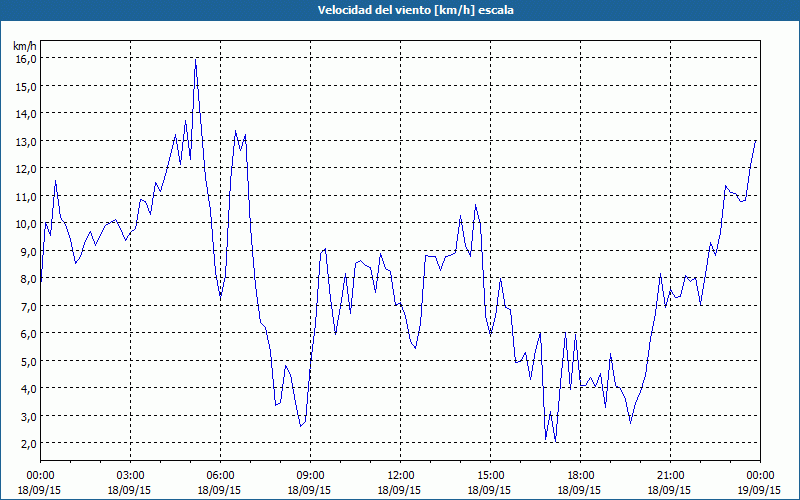Click the 'km/h' unit label
The width and height of the screenshot is (800, 500).
pos(25,46)
